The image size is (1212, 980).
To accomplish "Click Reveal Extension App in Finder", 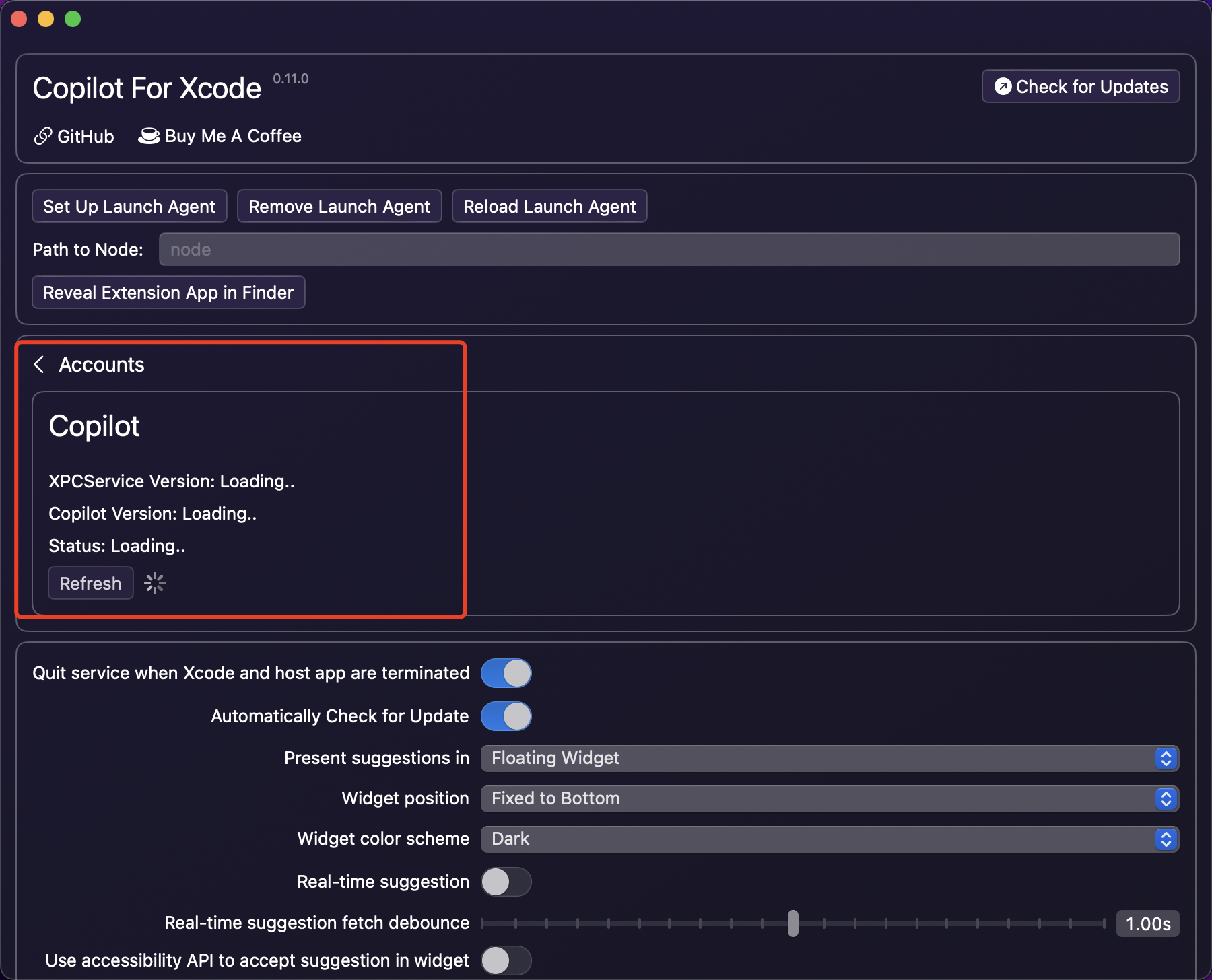I will coord(168,292).
